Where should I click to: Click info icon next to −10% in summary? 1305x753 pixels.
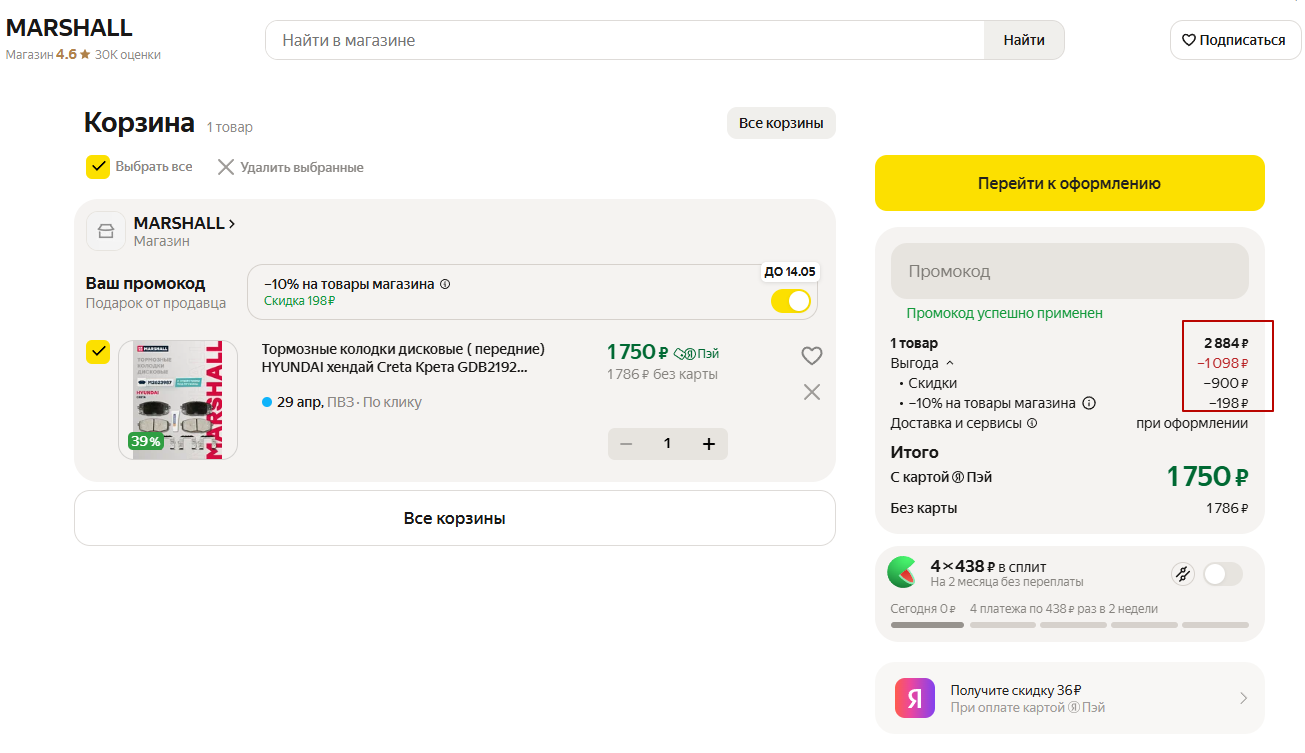1089,403
